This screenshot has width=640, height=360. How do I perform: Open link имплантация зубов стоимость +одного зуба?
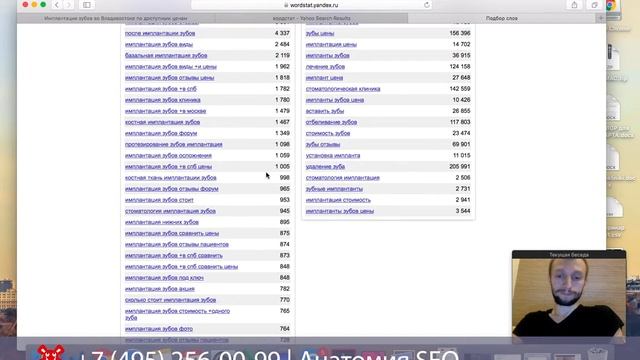[177, 314]
